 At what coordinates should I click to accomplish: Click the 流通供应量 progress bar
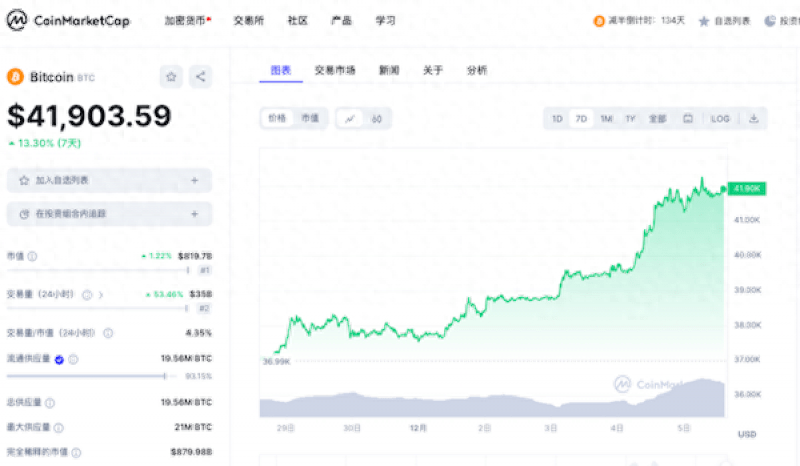tap(90, 376)
